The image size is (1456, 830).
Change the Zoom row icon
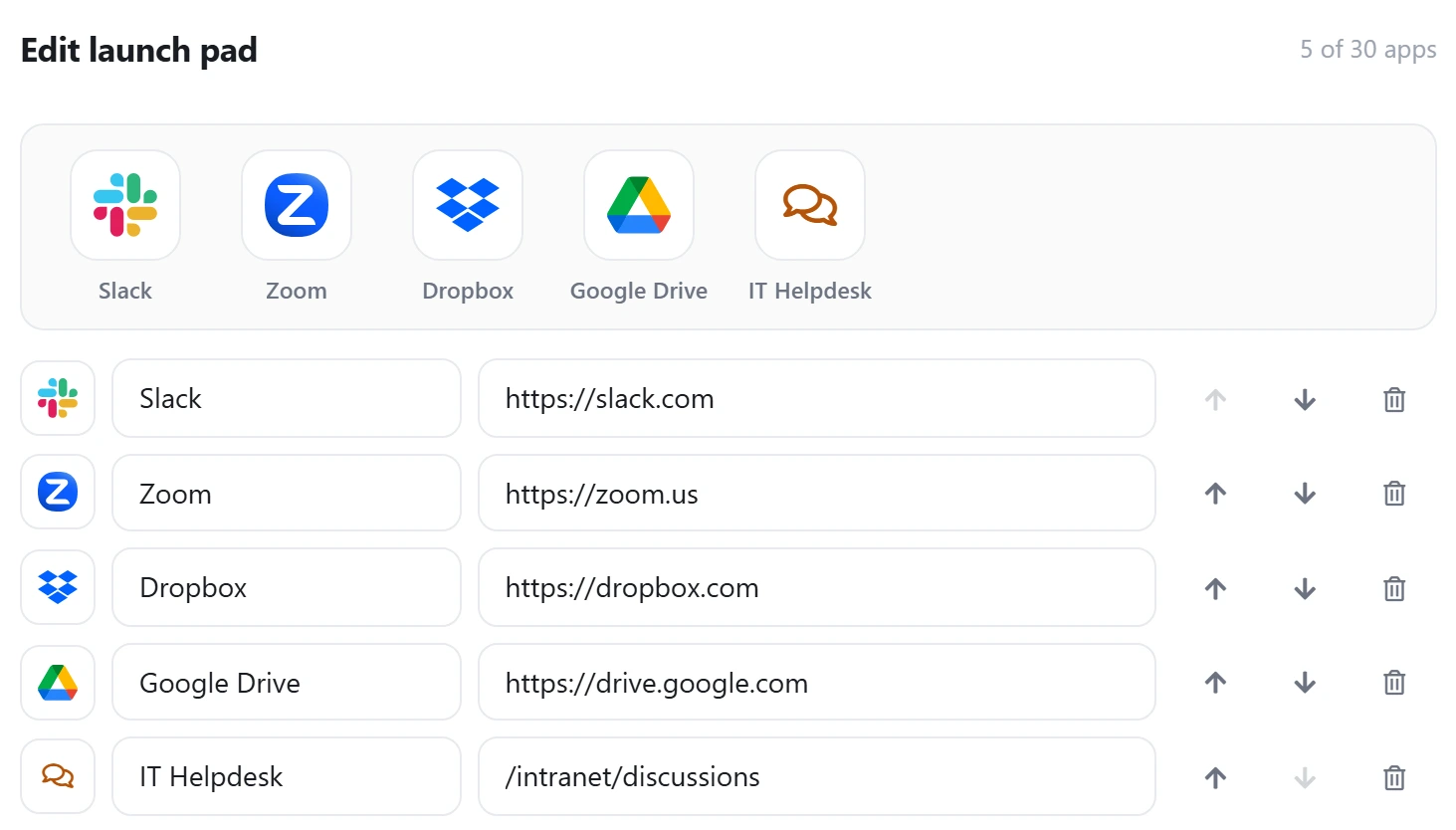tap(58, 492)
